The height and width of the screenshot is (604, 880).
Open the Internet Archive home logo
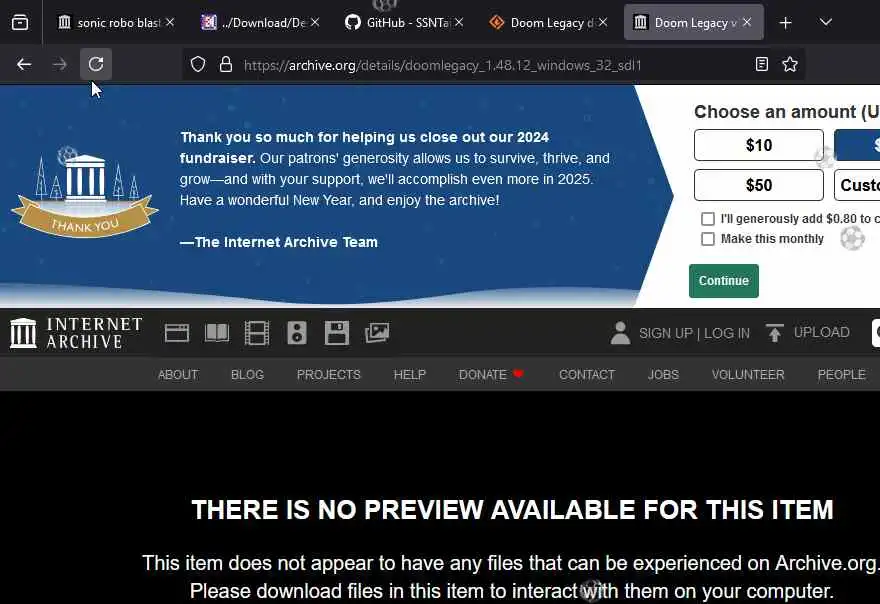tap(76, 333)
